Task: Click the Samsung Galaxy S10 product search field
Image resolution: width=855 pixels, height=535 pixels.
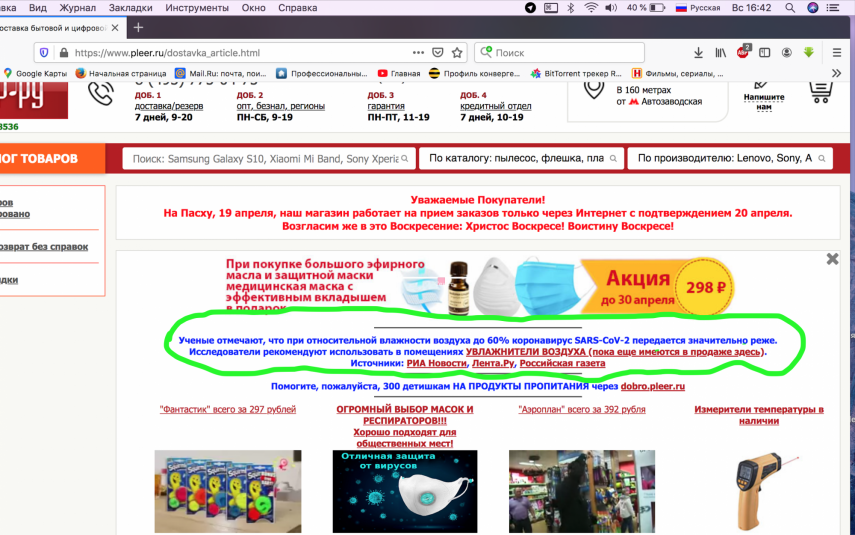Action: 269,159
